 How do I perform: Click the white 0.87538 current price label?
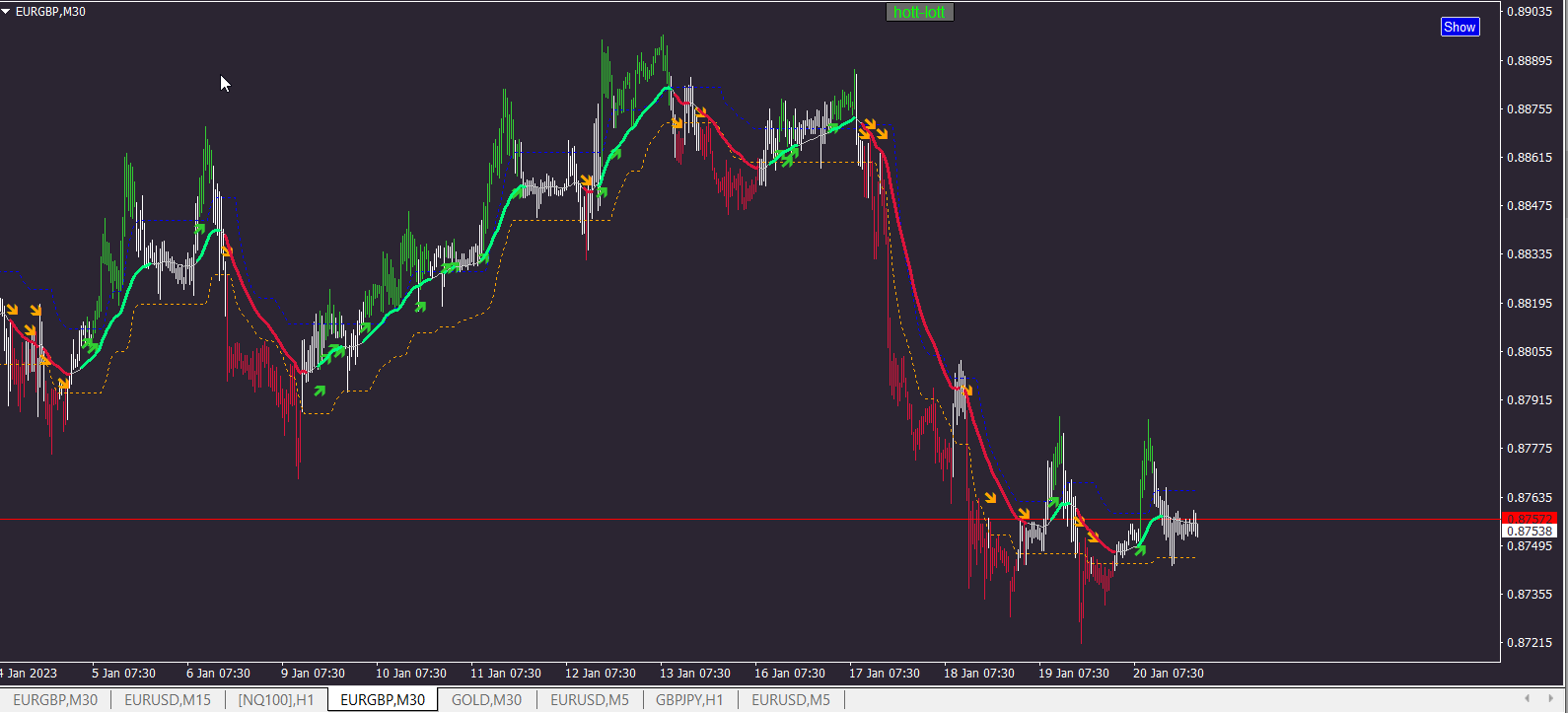(1529, 532)
